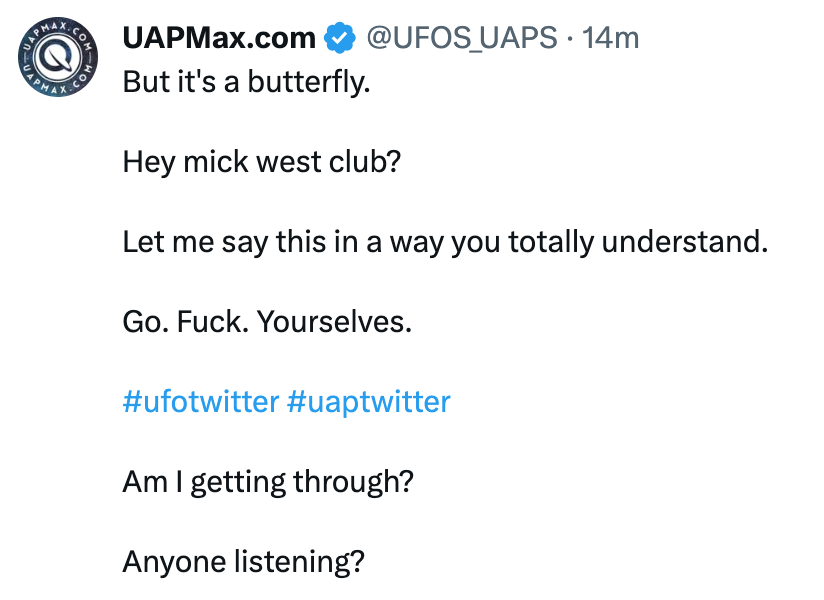Viewport: 824px width, 600px height.
Task: Open the UAPMax.com display name
Action: [219, 39]
